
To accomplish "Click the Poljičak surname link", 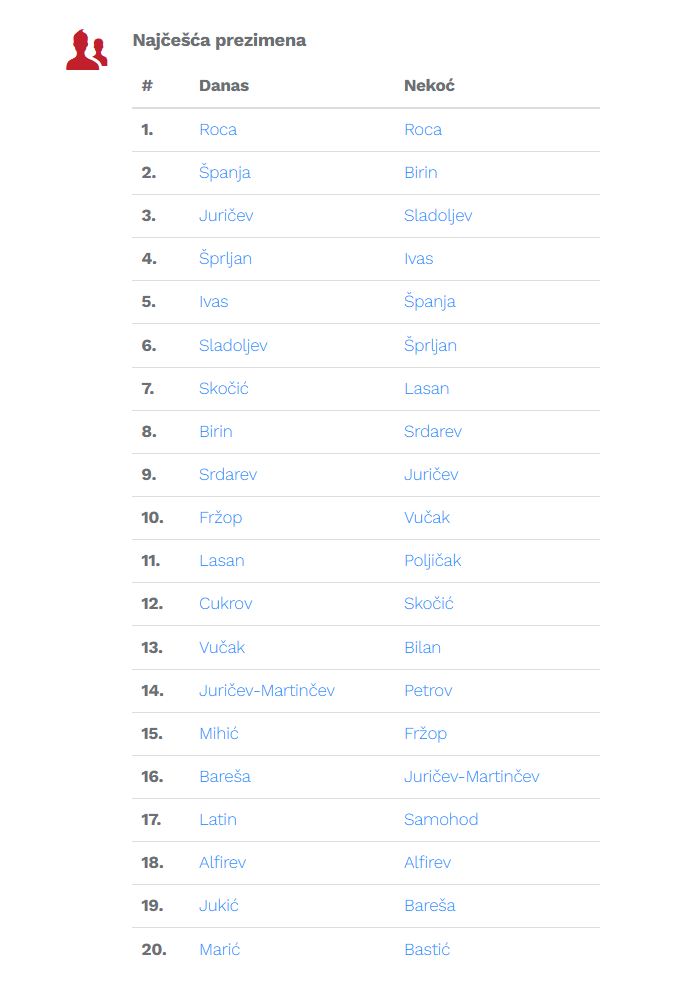I will [432, 561].
